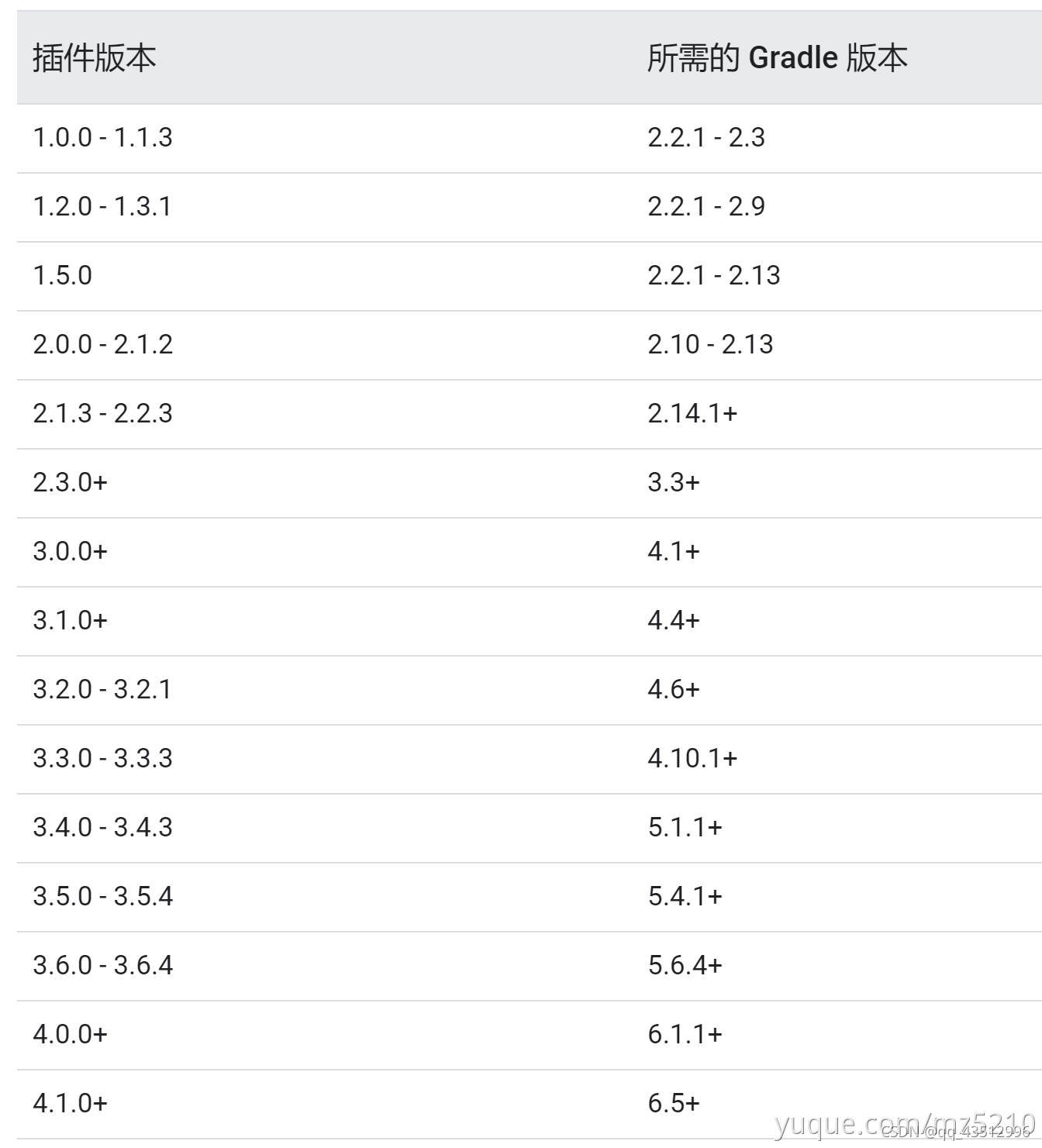
Task: Click Gradle version 2.2.1 - 2.9
Action: (x=706, y=206)
